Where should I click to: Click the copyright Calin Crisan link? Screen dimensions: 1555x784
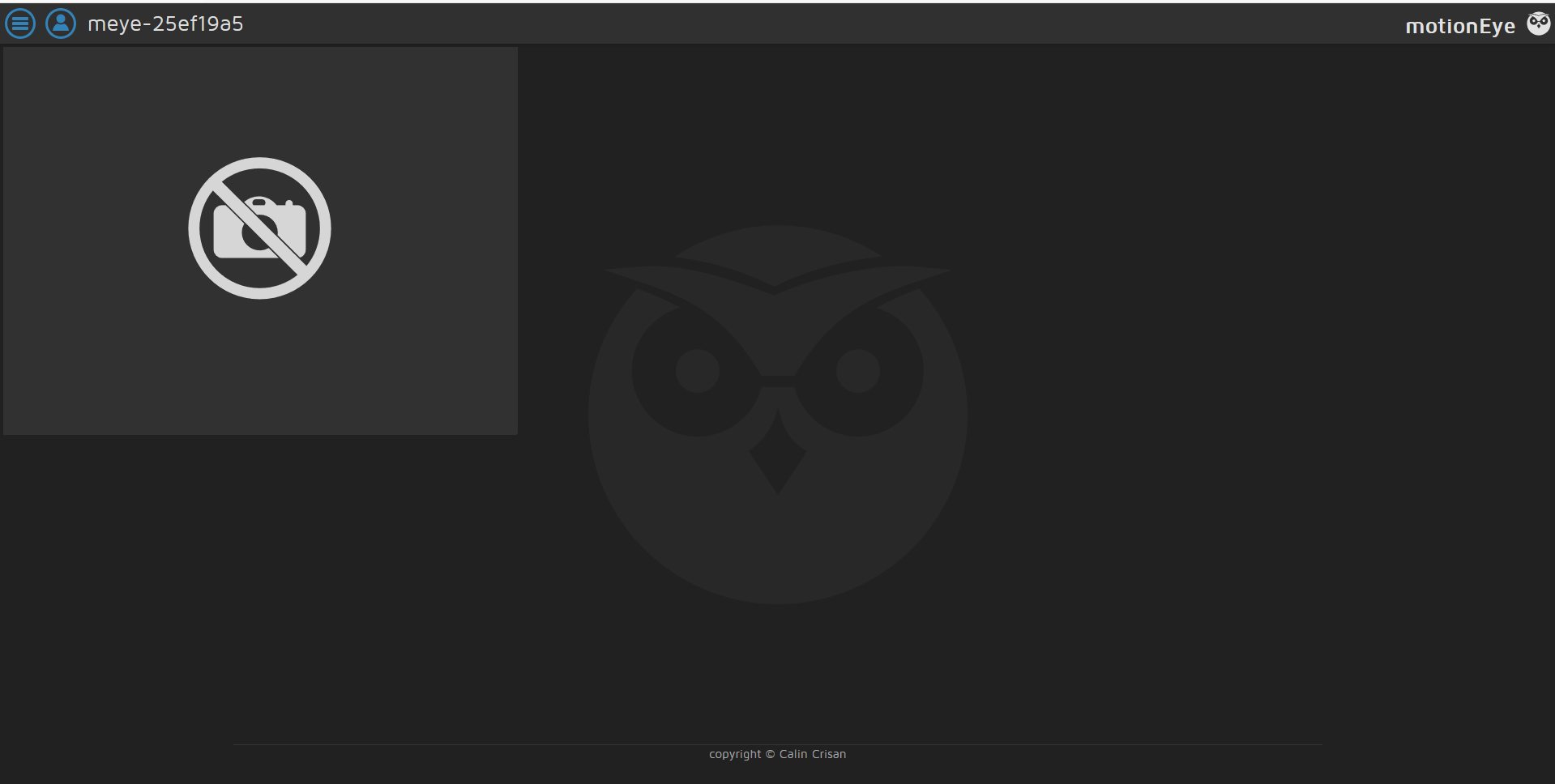[776, 753]
